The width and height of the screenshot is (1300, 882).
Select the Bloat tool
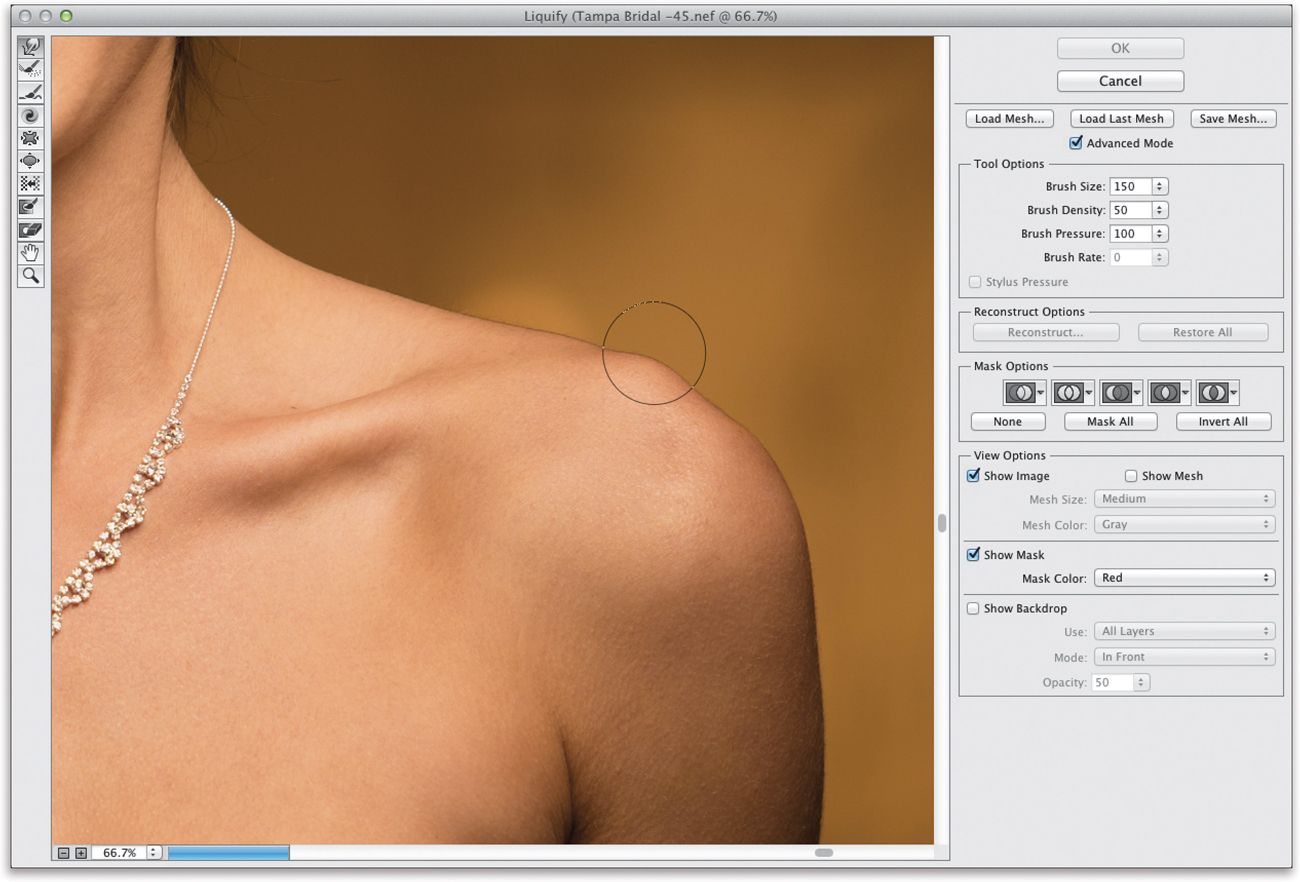click(x=31, y=161)
